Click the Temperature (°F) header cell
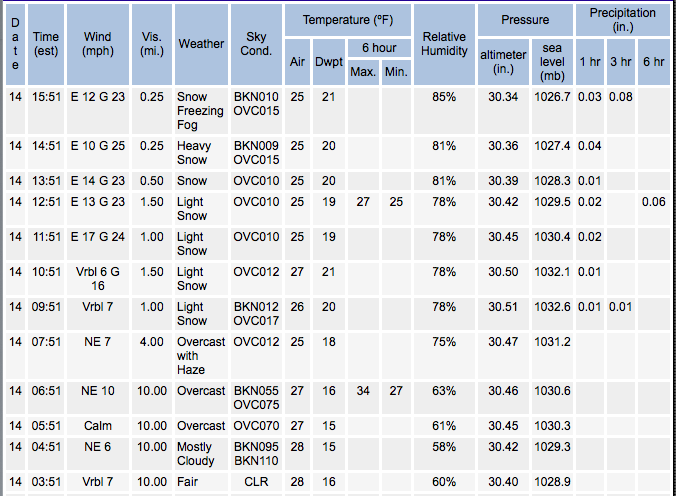The width and height of the screenshot is (676, 496). click(346, 20)
